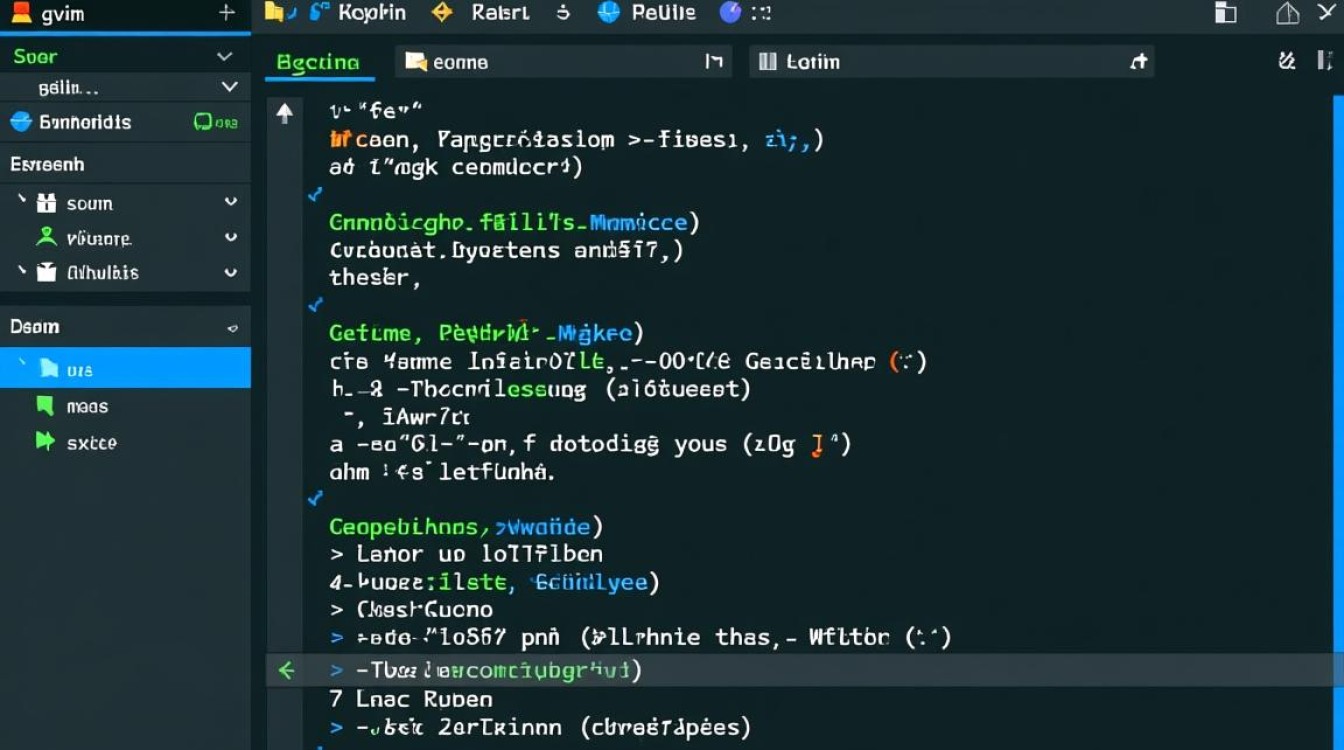
Task: Collapse the Dsom section arrow
Action: [232, 327]
